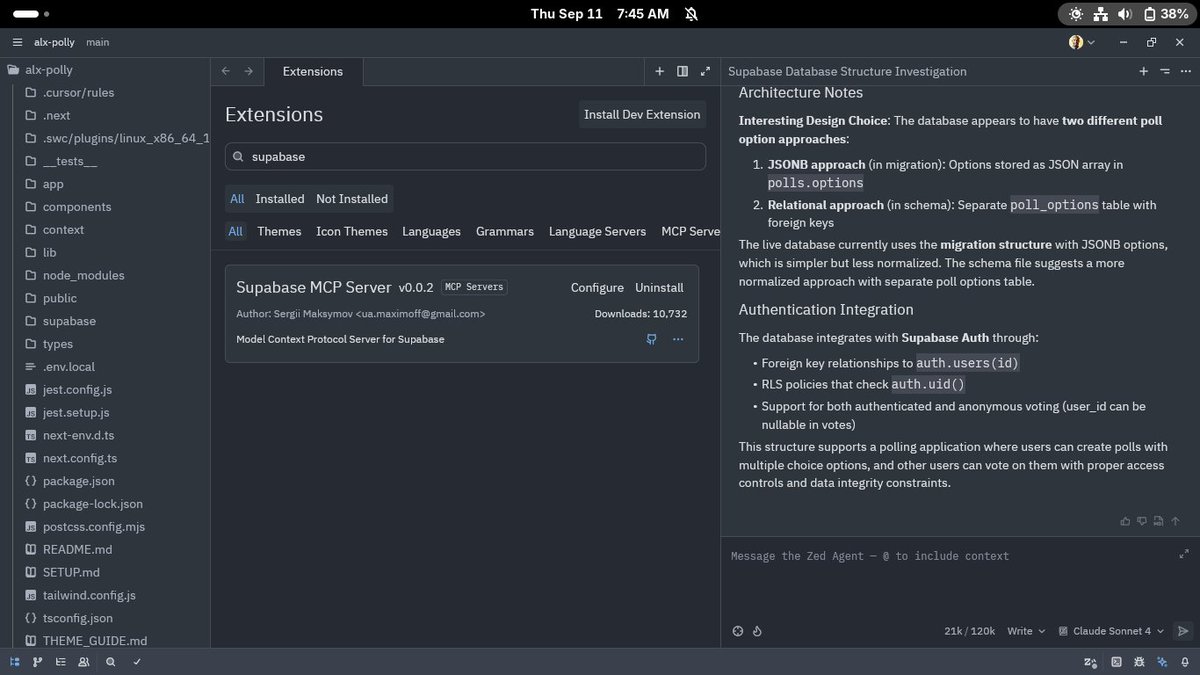Open the Write mode dropdown
The width and height of the screenshot is (1200, 675).
tap(1024, 631)
